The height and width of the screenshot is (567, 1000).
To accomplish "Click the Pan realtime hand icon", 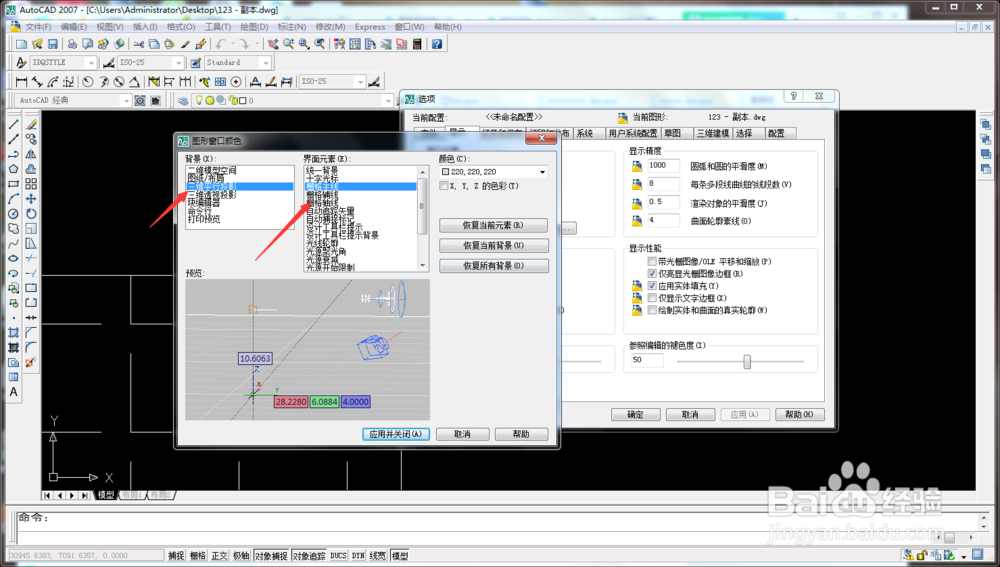I will point(273,44).
